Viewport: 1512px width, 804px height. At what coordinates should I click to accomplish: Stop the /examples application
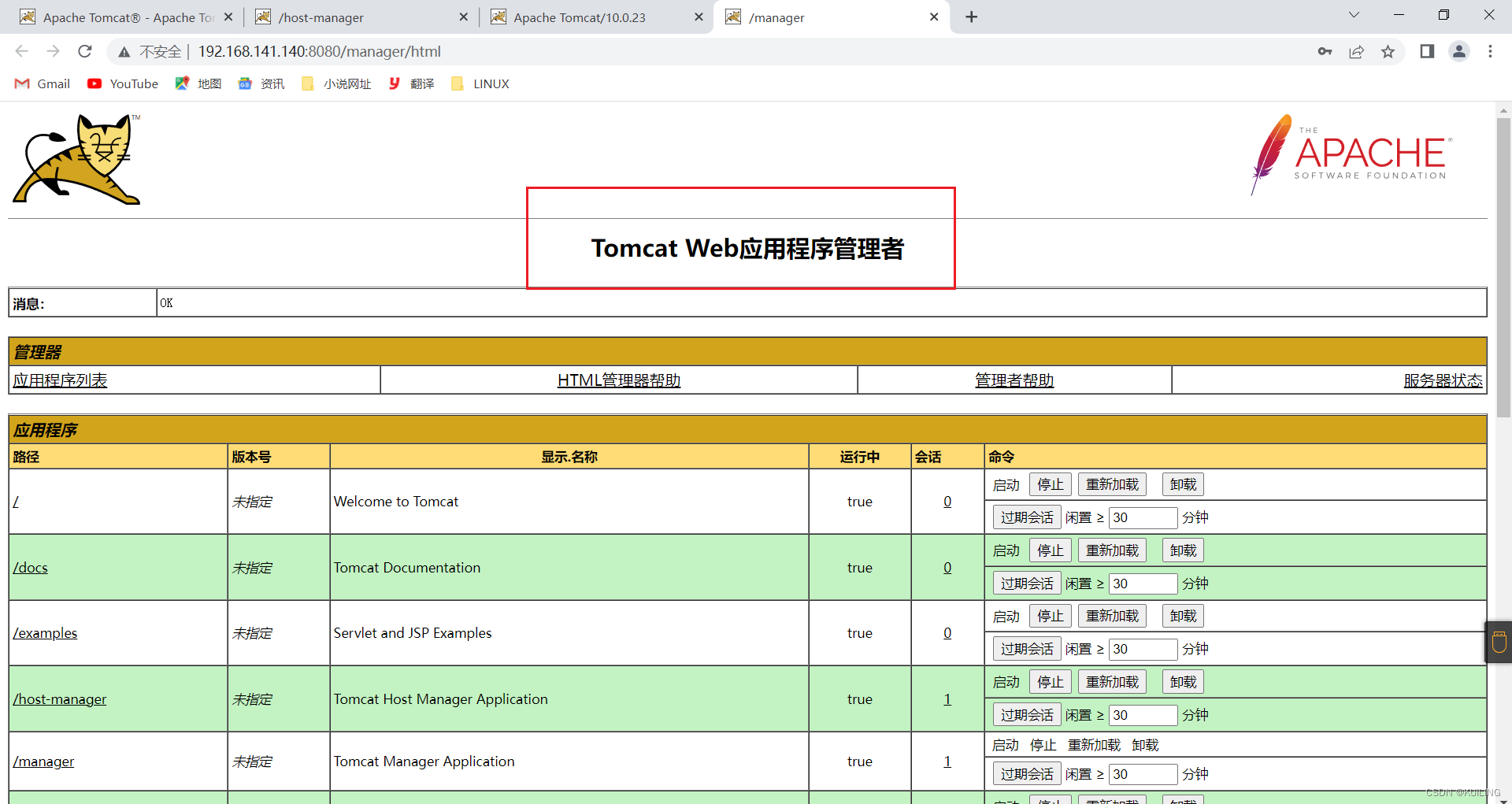tap(1050, 616)
